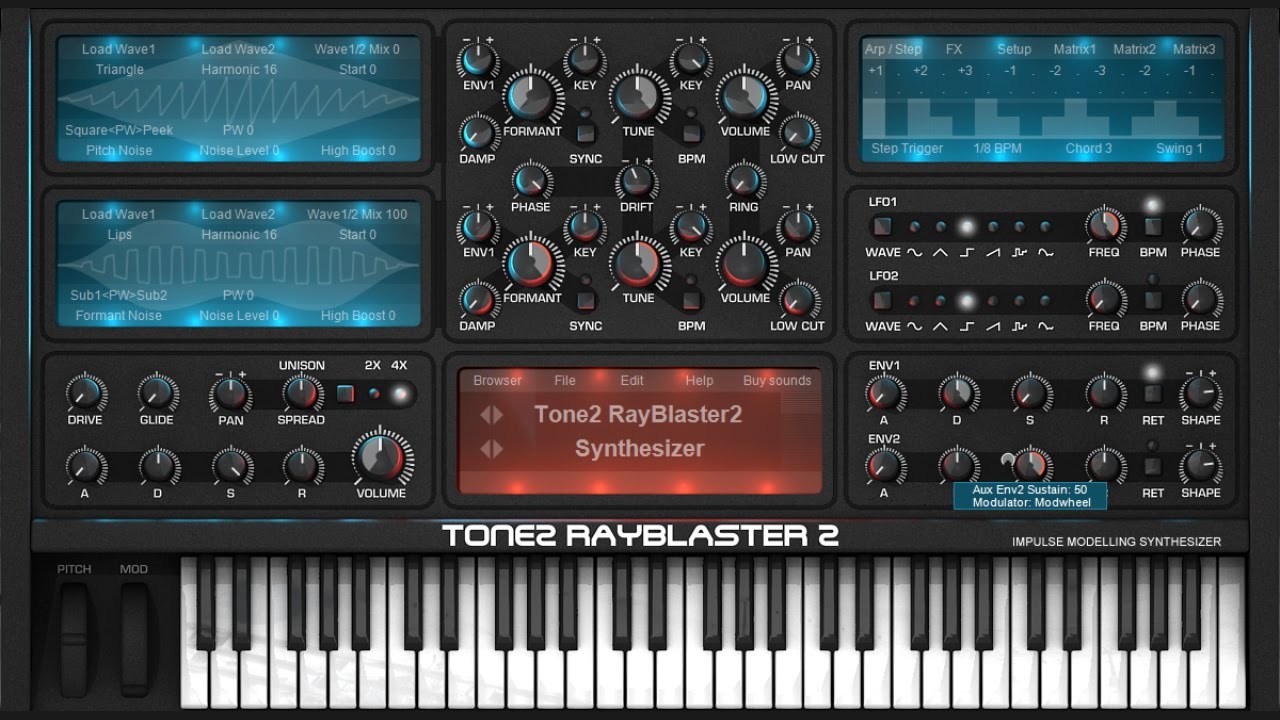Viewport: 1280px width, 720px height.
Task: Click the LFO1 WAVE selector button
Action: point(882,227)
